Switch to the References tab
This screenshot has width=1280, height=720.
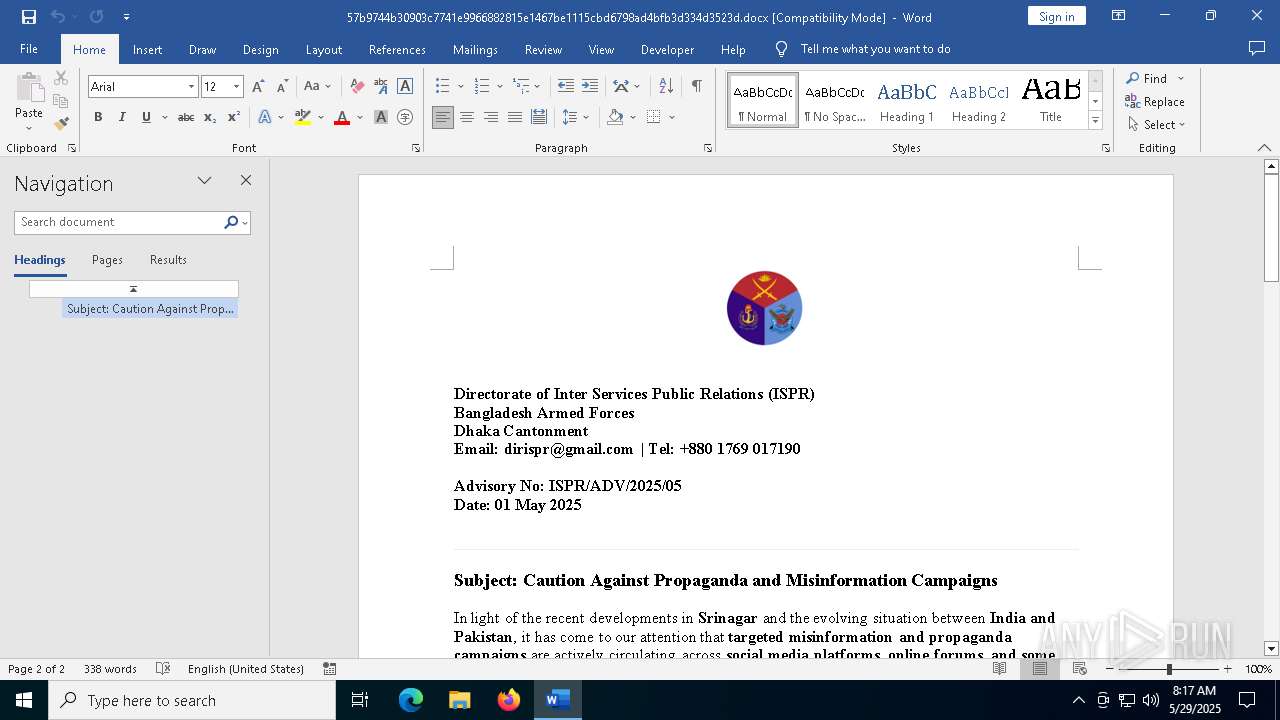397,49
